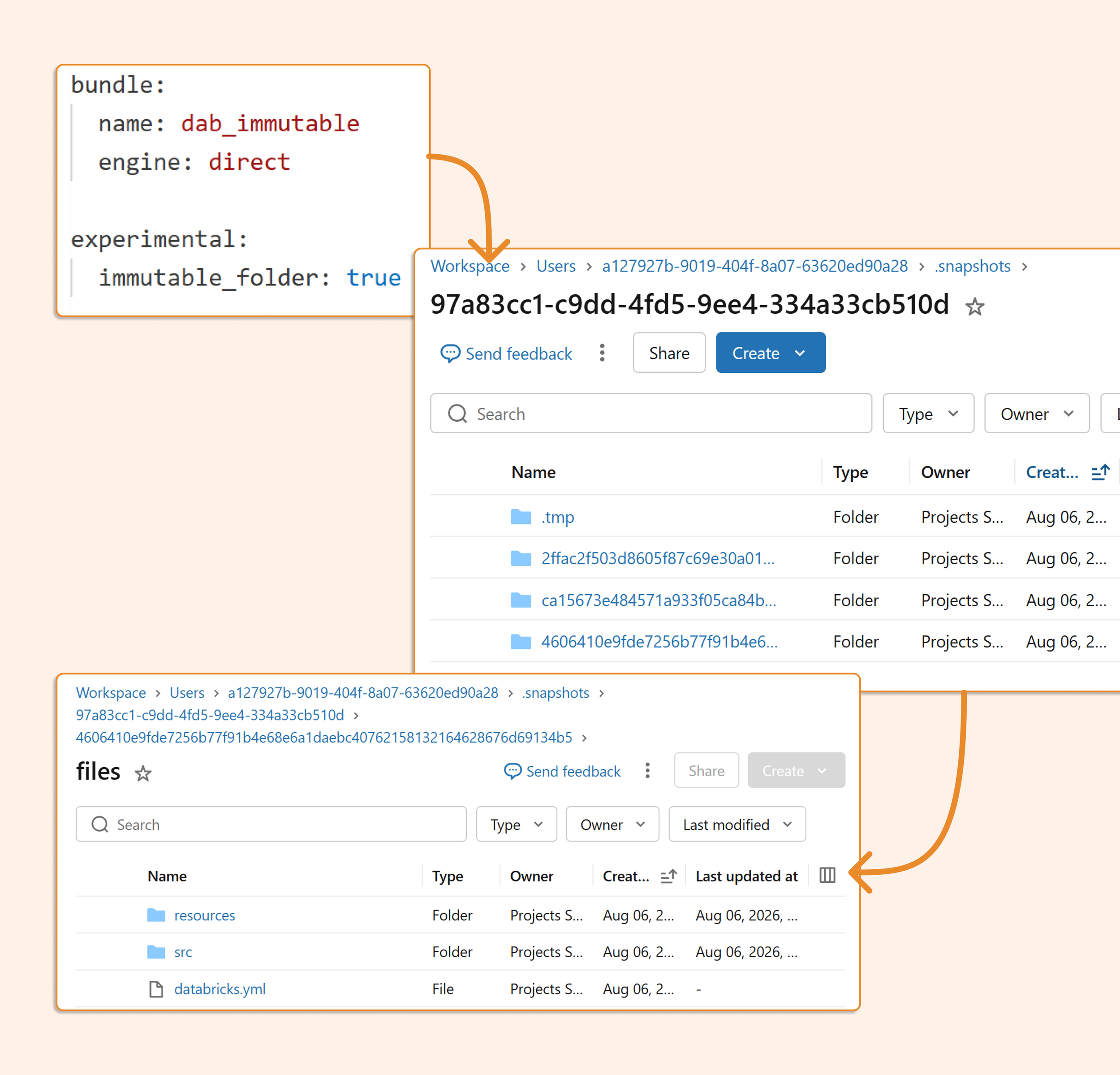Viewport: 1120px width, 1075px height.
Task: Go to a127927b user folder in upper breadcrumb
Action: [755, 266]
